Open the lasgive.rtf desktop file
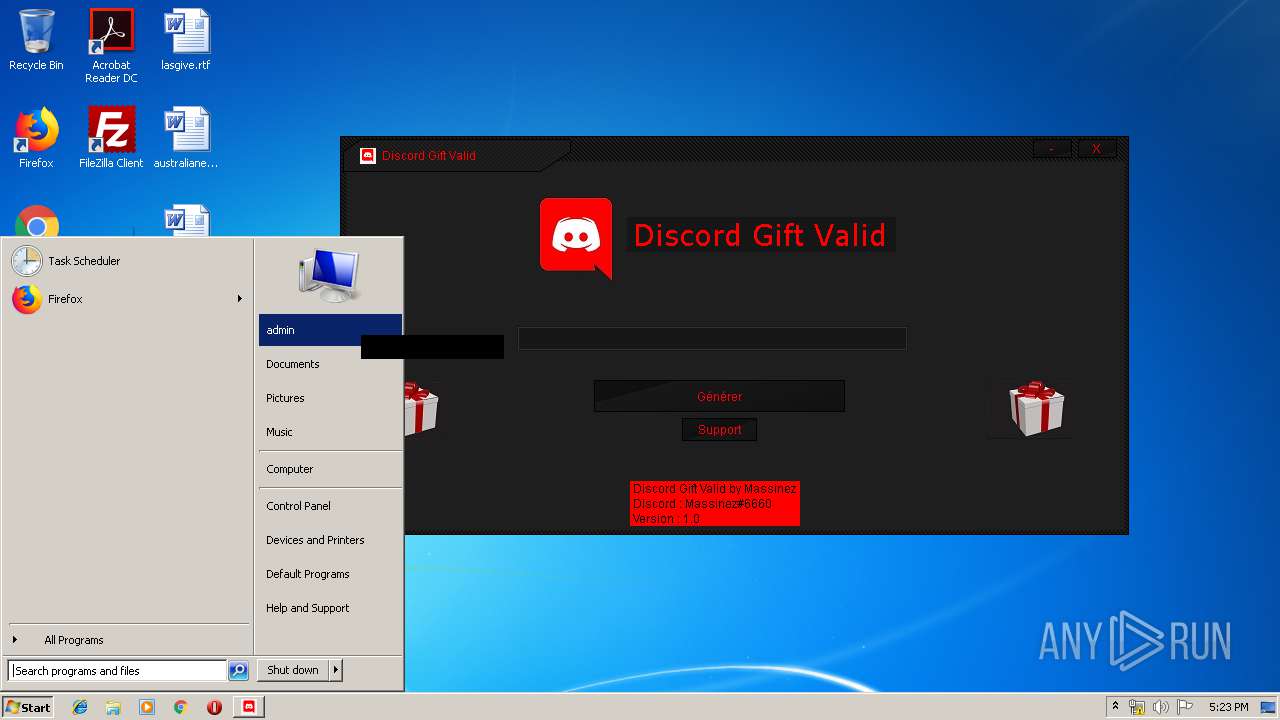Viewport: 1280px width, 720px height. click(x=186, y=40)
